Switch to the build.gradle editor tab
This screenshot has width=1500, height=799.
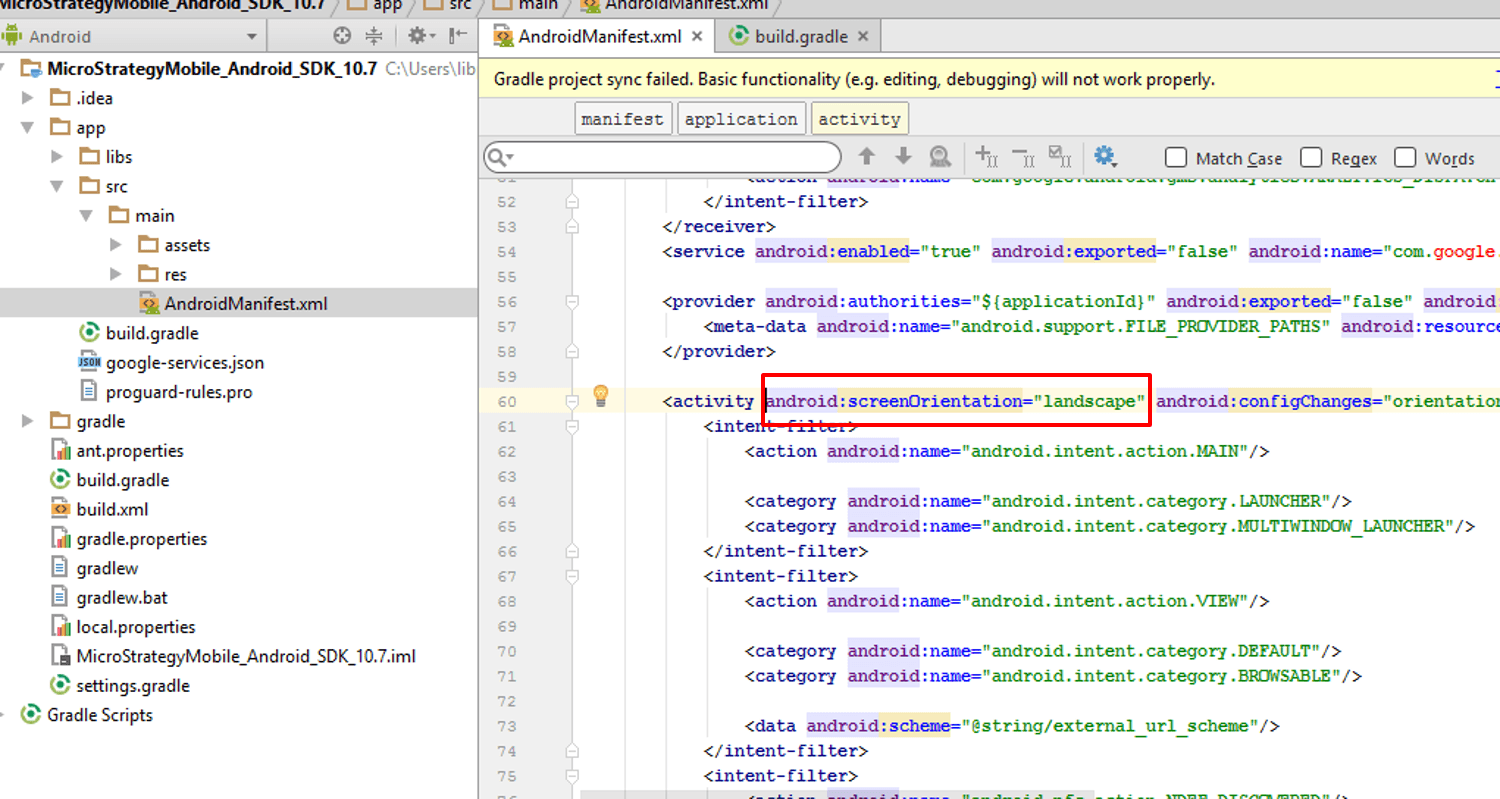point(800,37)
